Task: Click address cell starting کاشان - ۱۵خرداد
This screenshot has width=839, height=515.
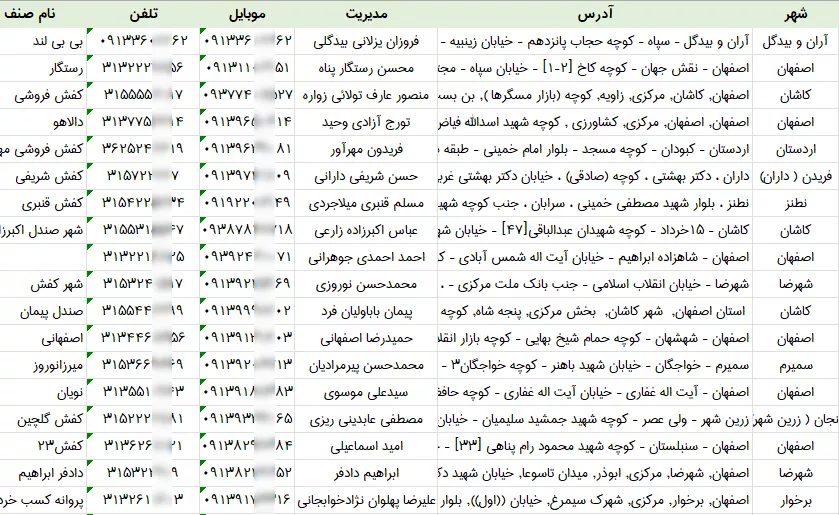Action: pos(595,230)
